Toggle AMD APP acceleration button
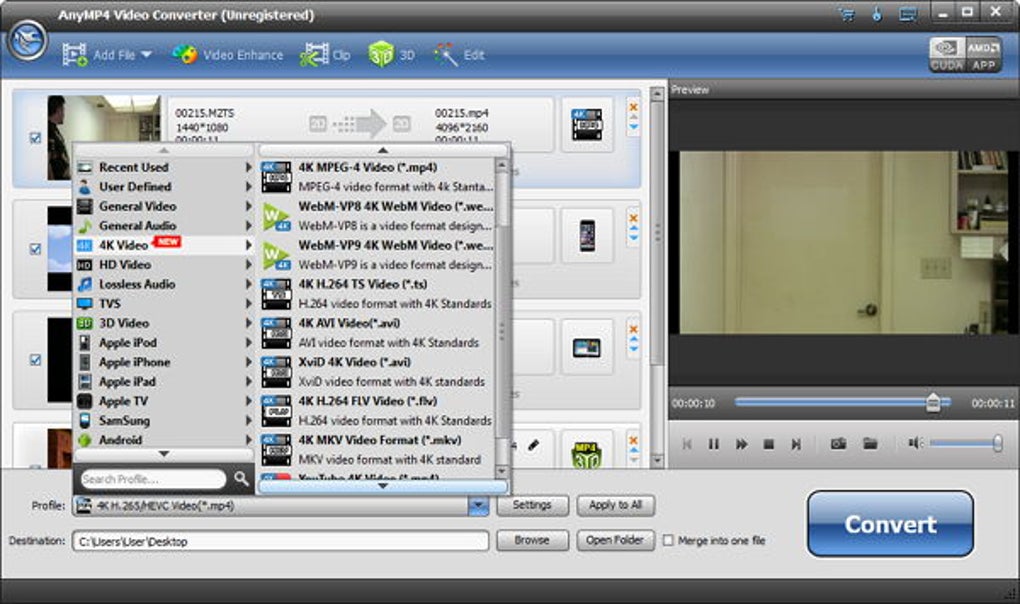The height and width of the screenshot is (604, 1020). pyautogui.click(x=983, y=55)
